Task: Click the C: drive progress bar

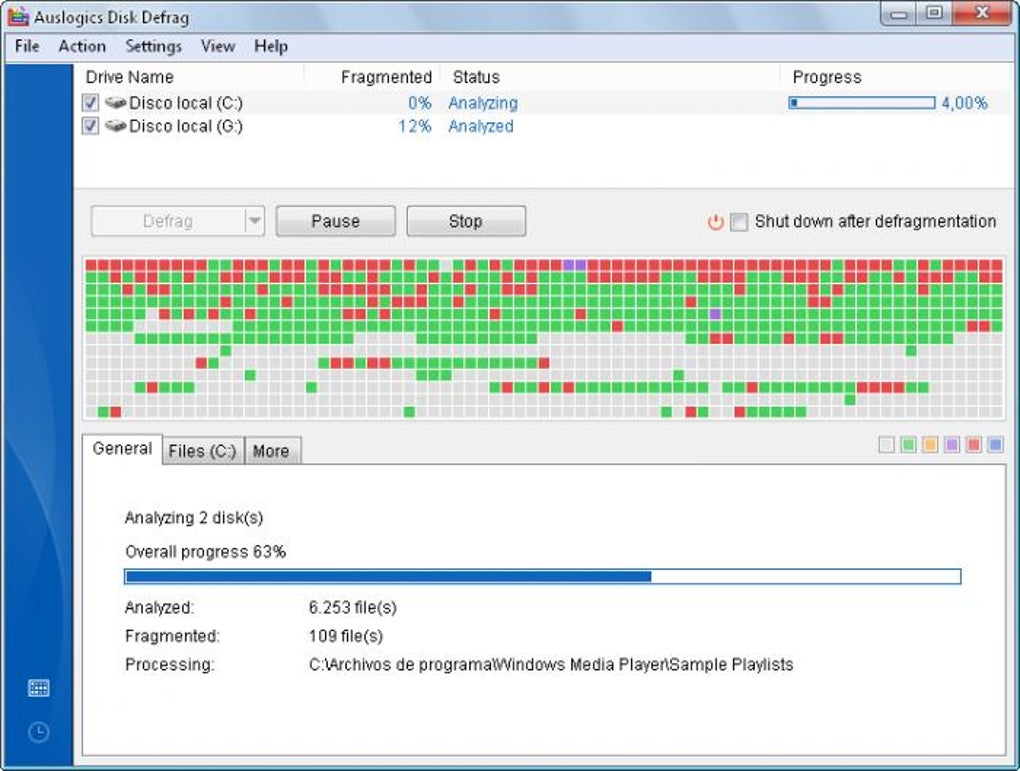Action: click(x=862, y=103)
